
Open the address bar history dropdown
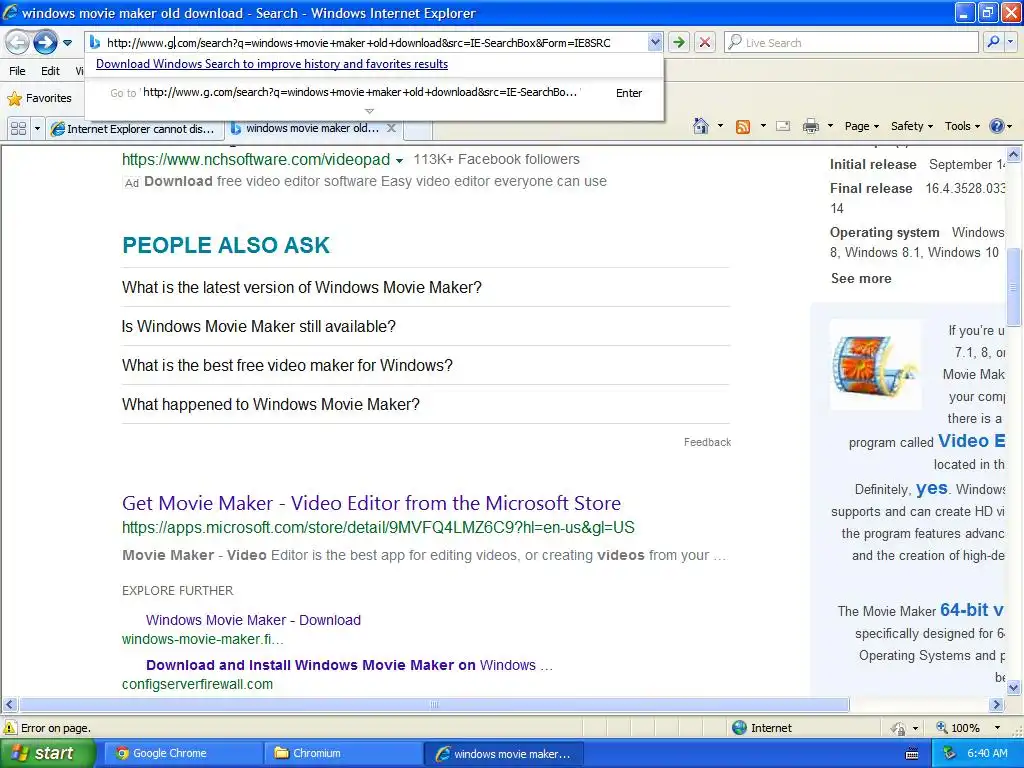pyautogui.click(x=655, y=42)
